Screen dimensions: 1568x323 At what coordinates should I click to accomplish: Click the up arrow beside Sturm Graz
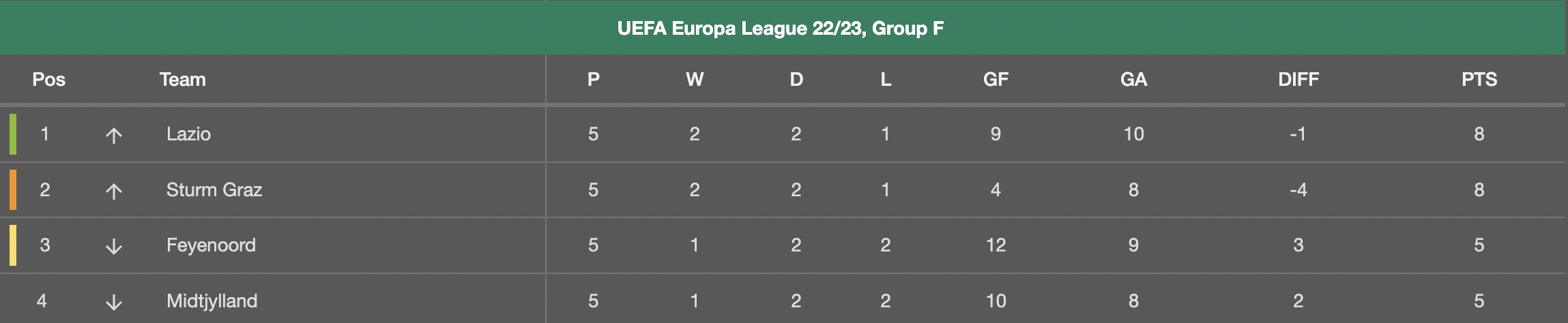pyautogui.click(x=114, y=191)
